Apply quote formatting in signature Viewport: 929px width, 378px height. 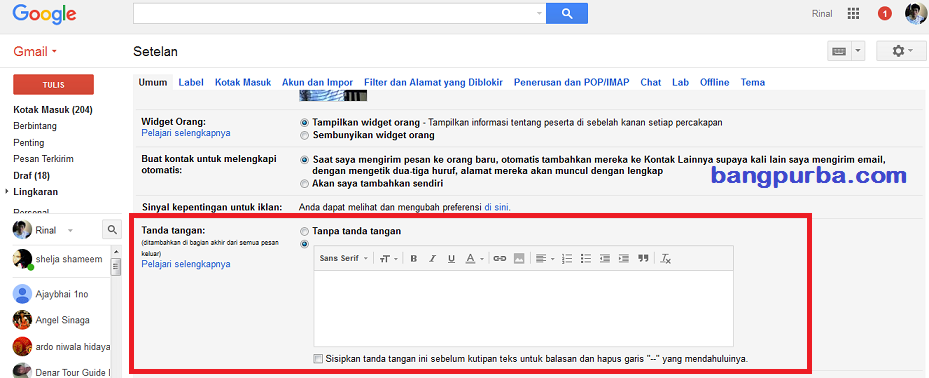coord(643,258)
